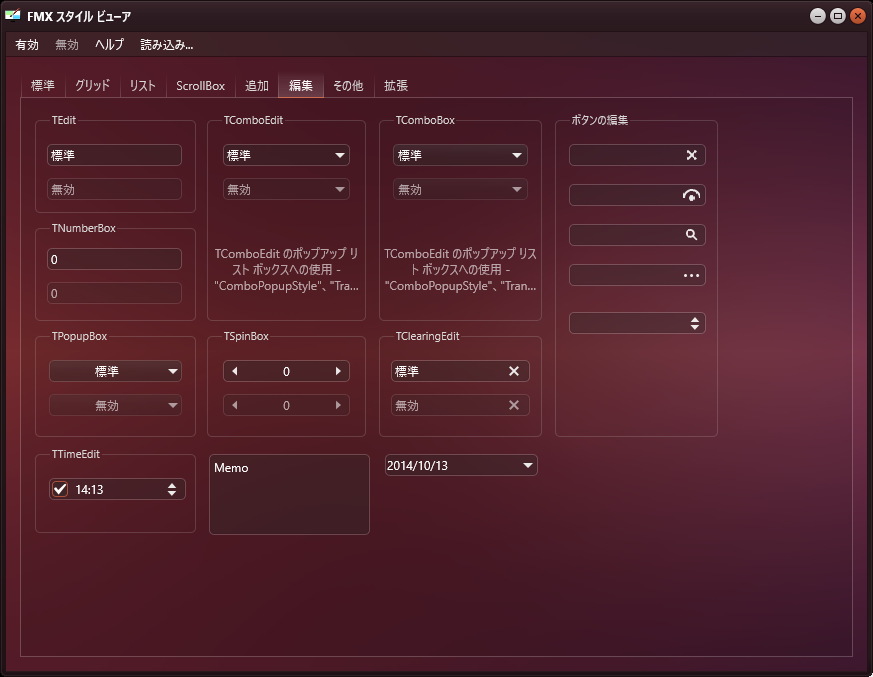
Task: Switch to the グリッド tab
Action: 91,86
